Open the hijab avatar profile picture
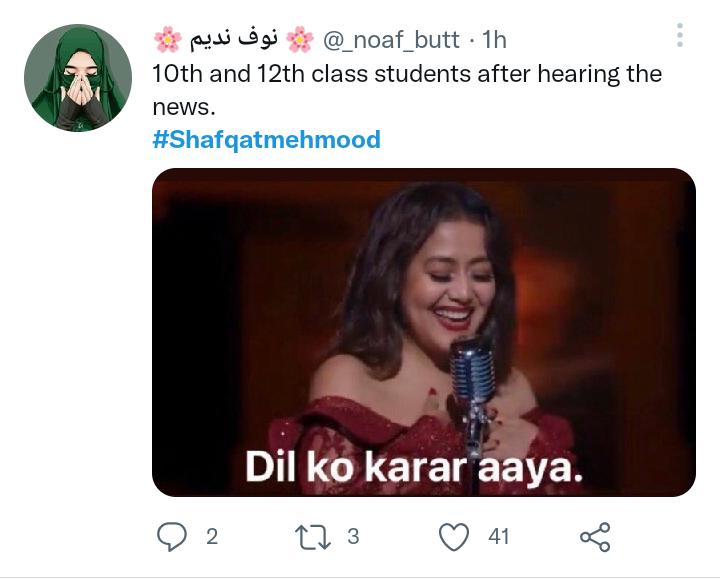The height and width of the screenshot is (580, 720). pos(78,78)
